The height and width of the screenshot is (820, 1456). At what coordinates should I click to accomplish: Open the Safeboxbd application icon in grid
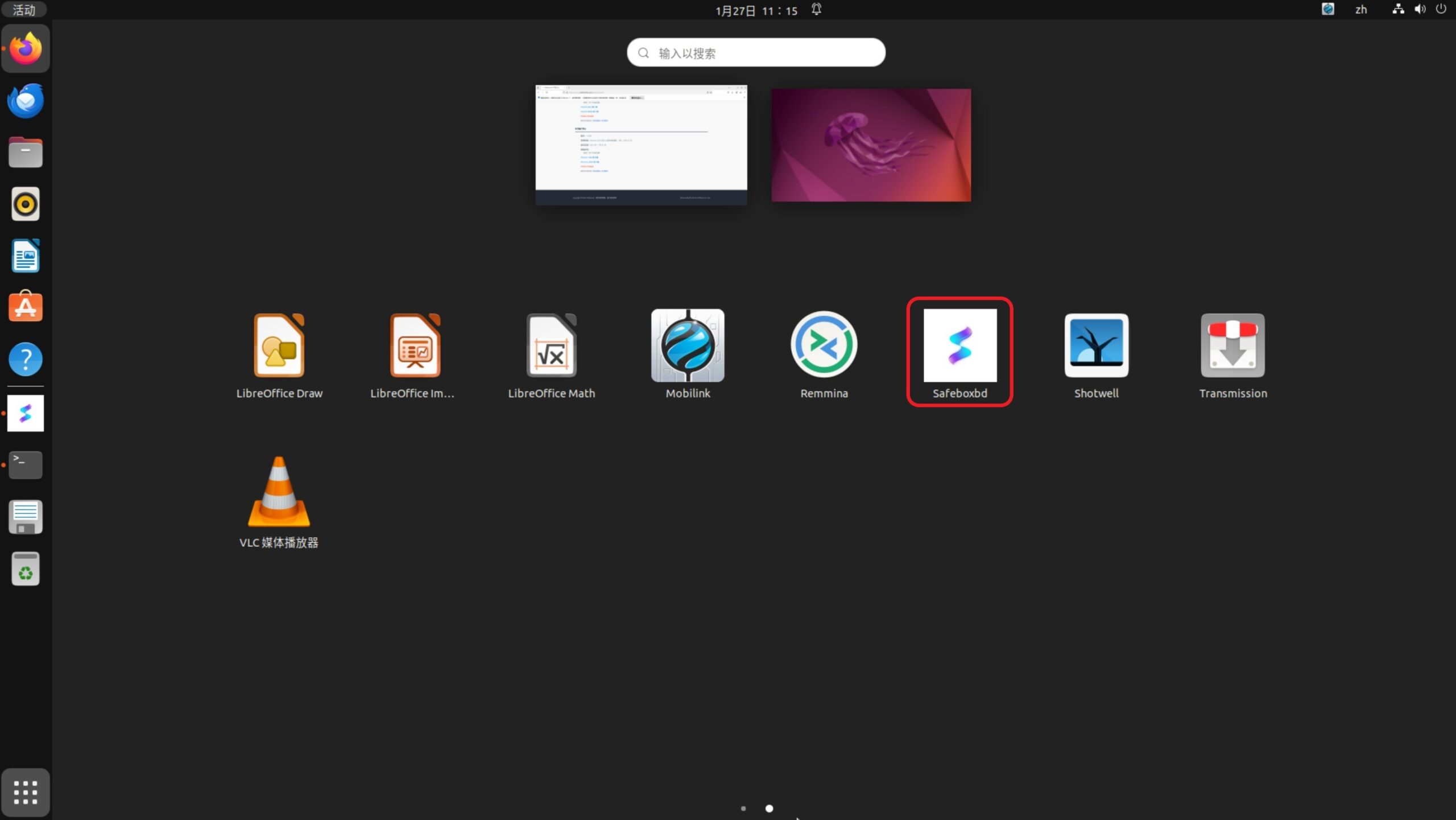point(959,353)
